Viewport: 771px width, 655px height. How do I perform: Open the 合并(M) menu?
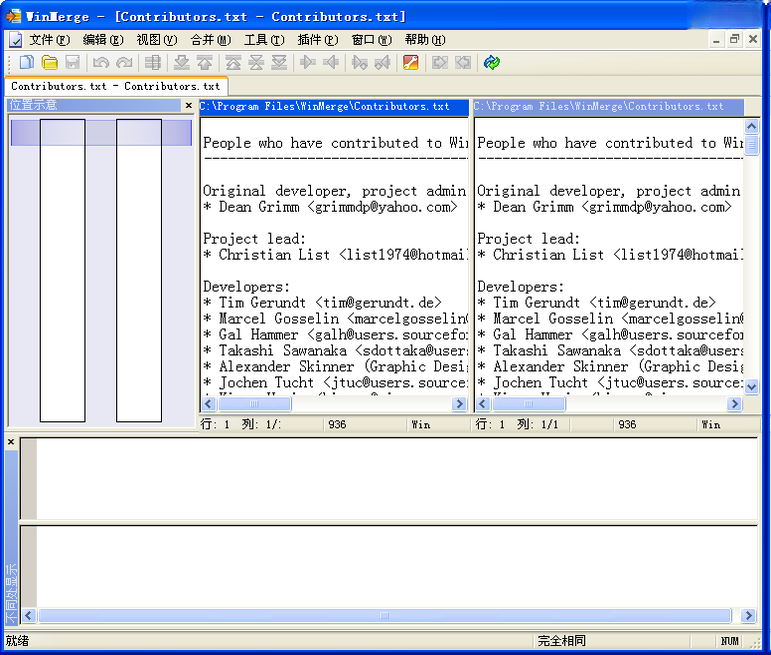click(210, 40)
